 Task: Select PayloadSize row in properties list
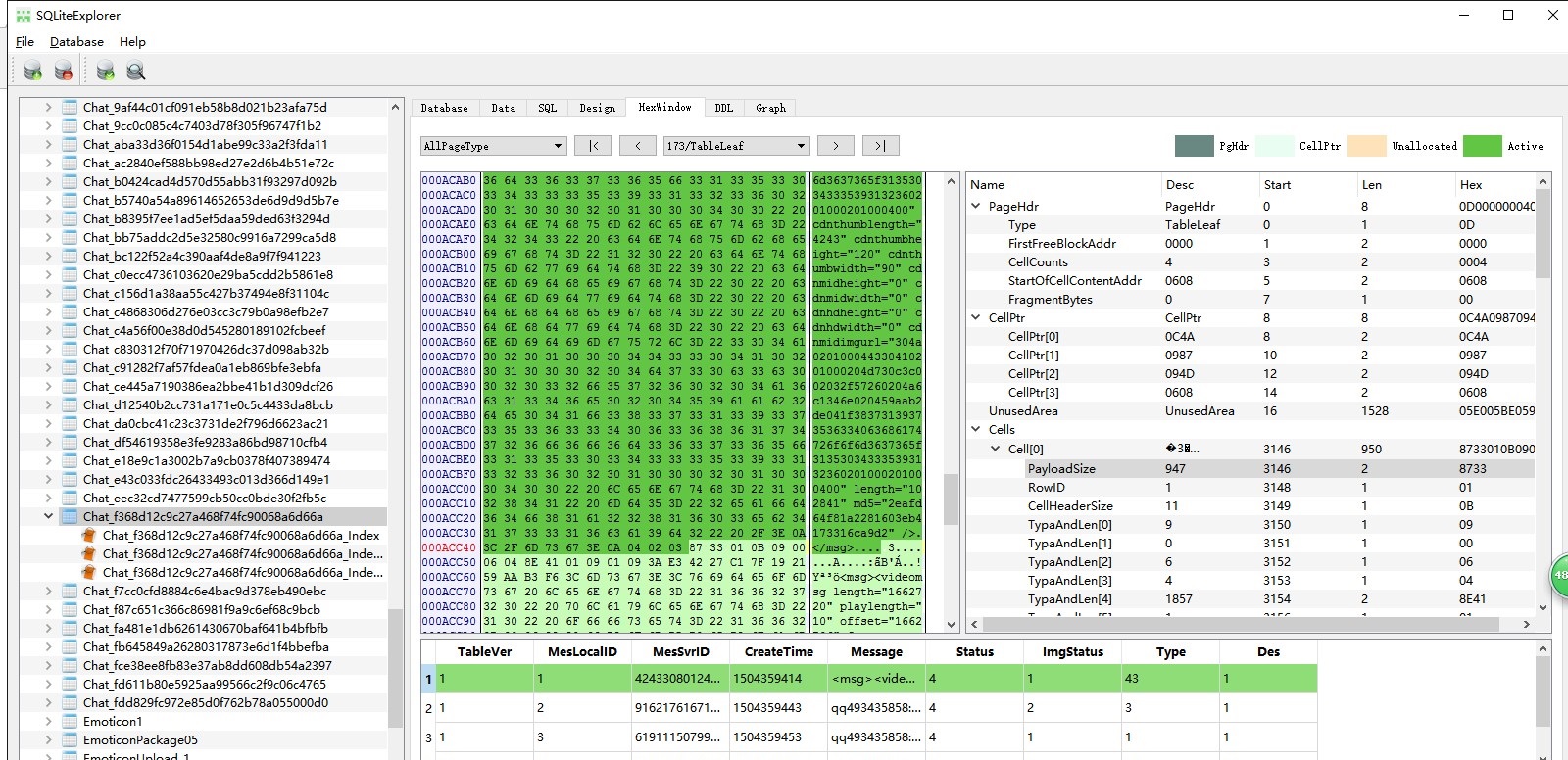coord(1249,468)
